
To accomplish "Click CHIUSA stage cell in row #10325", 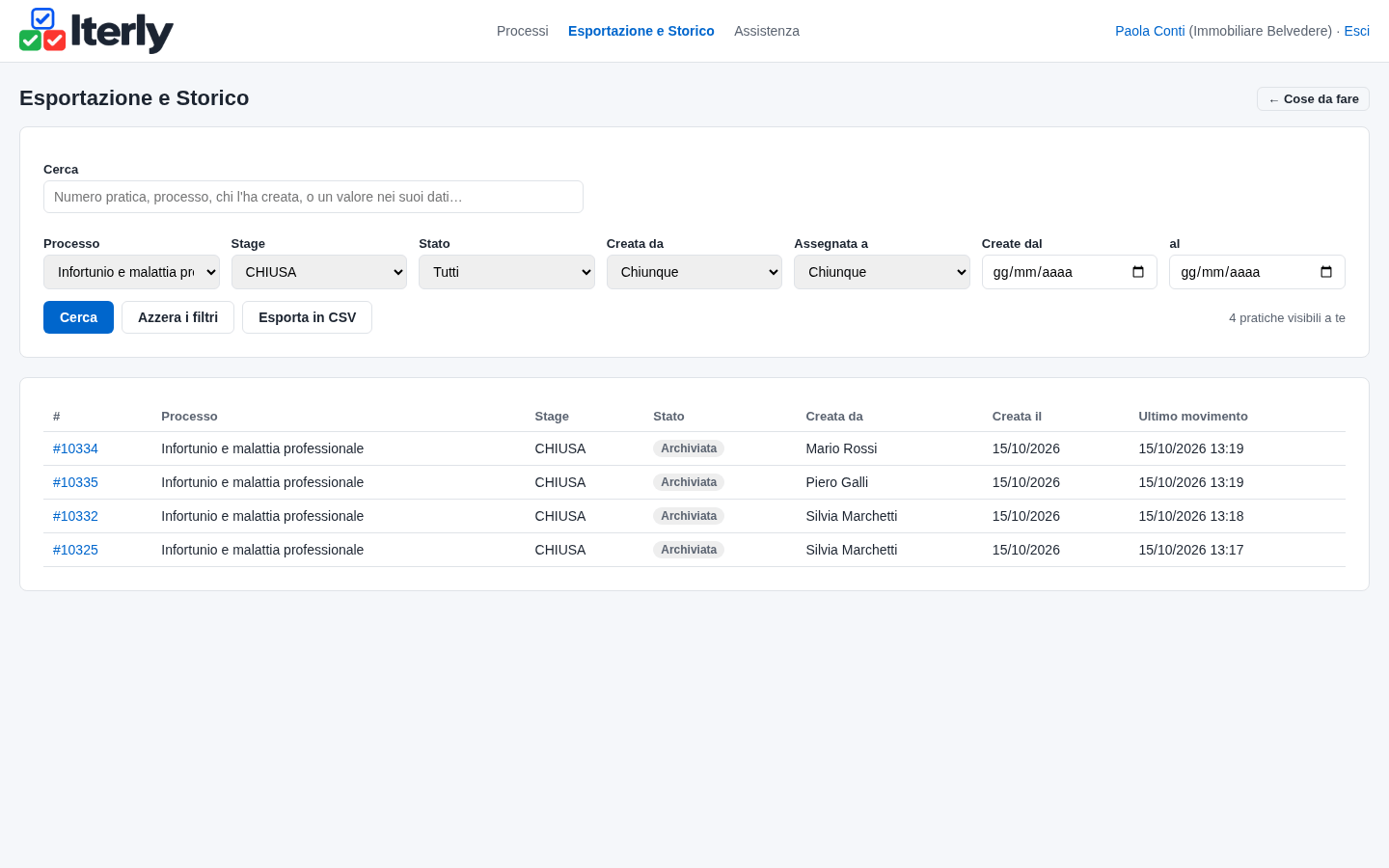I will pos(560,550).
